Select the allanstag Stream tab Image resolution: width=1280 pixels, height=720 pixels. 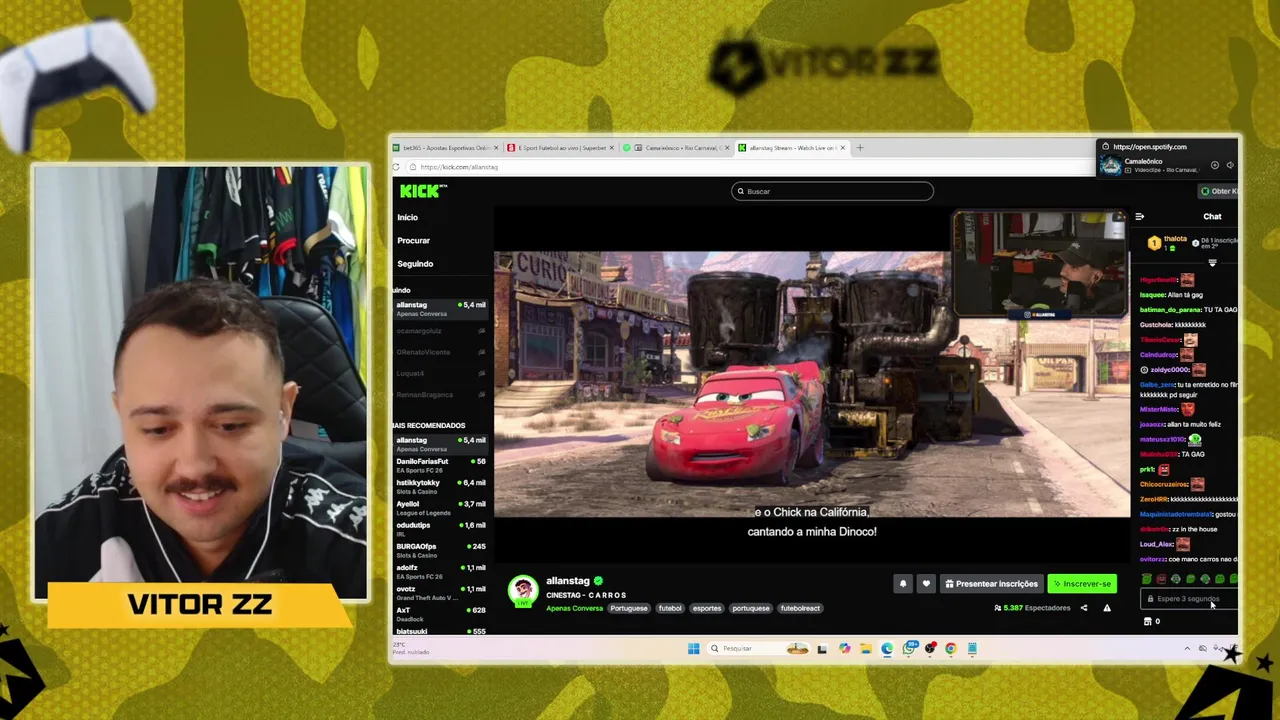click(792, 148)
